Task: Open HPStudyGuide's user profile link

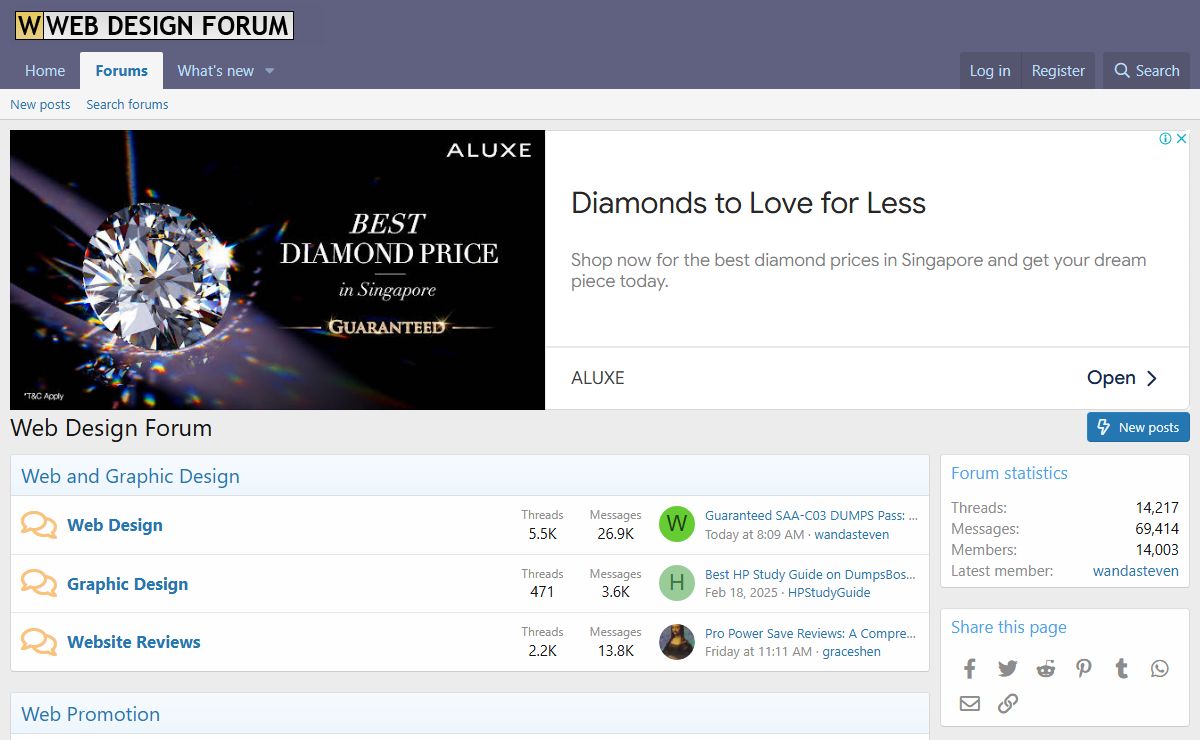Action: [x=829, y=593]
